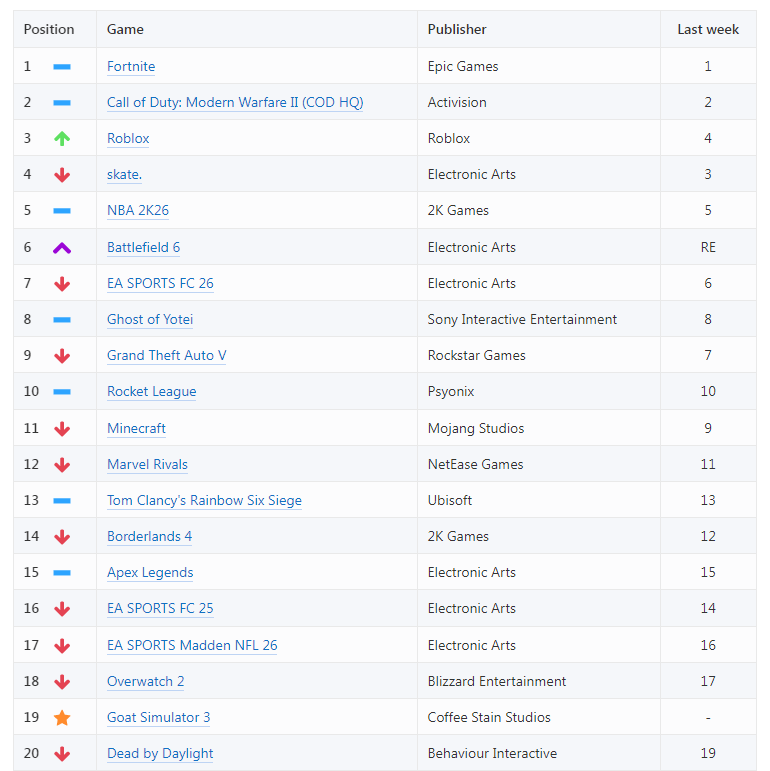Image resolution: width=770 pixels, height=771 pixels.
Task: Click the Last week column header
Action: pyautogui.click(x=708, y=30)
